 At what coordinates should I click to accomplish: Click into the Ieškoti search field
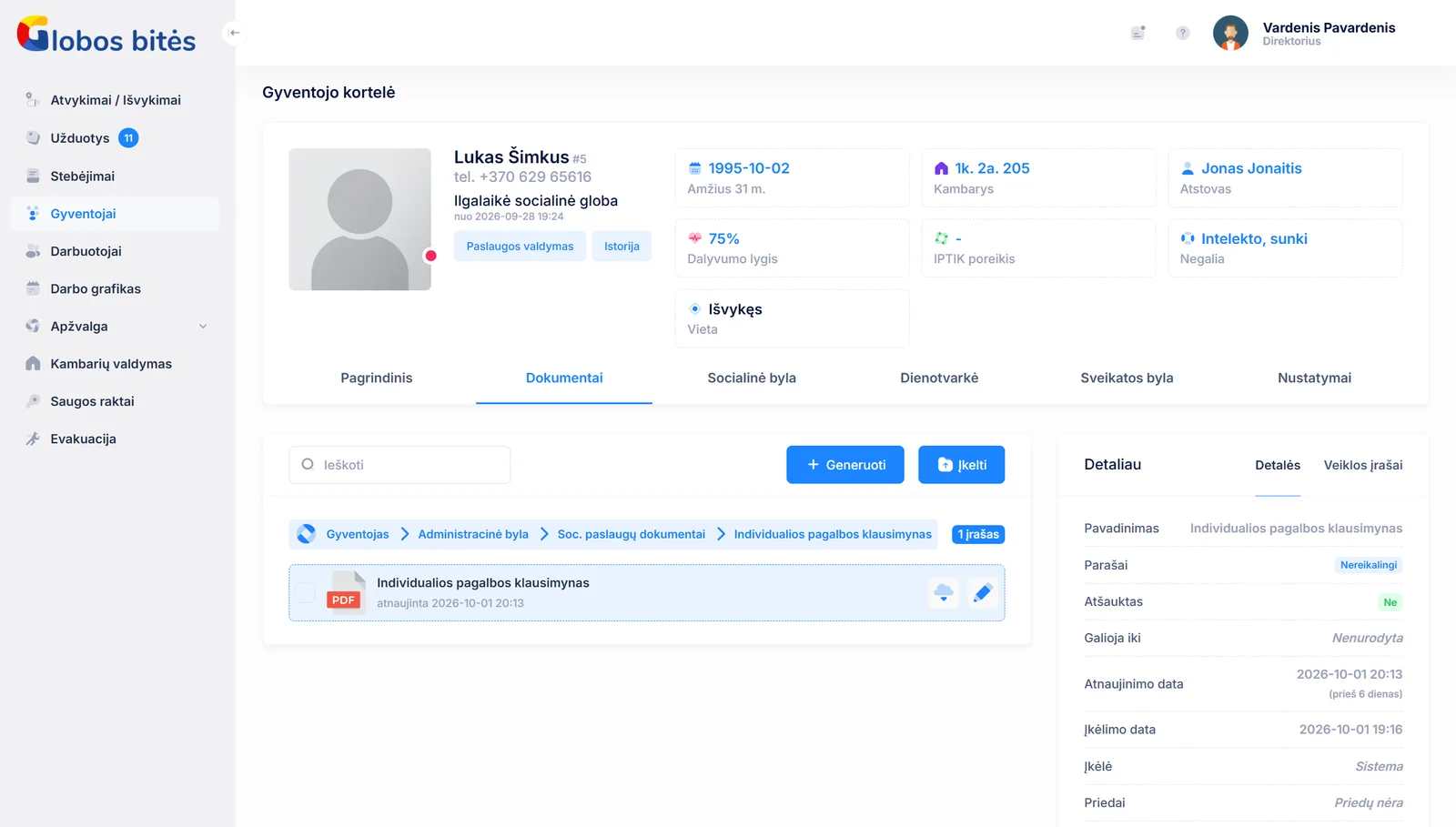click(399, 465)
